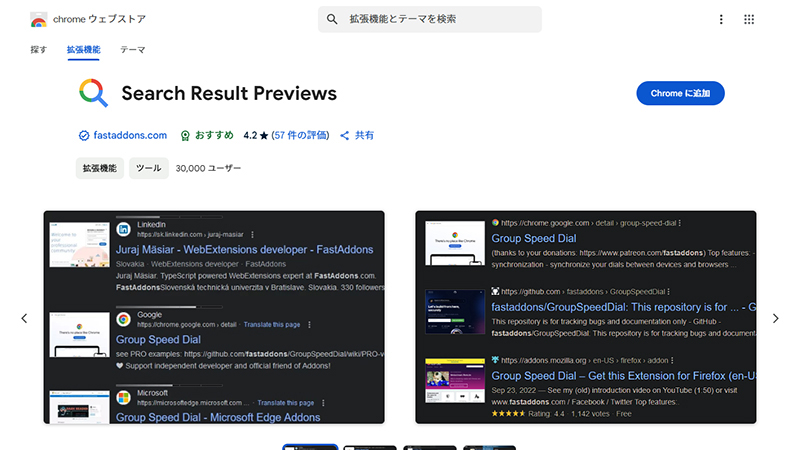The image size is (800, 450).
Task: Click the おすすめ featured badge
Action: pyautogui.click(x=207, y=135)
